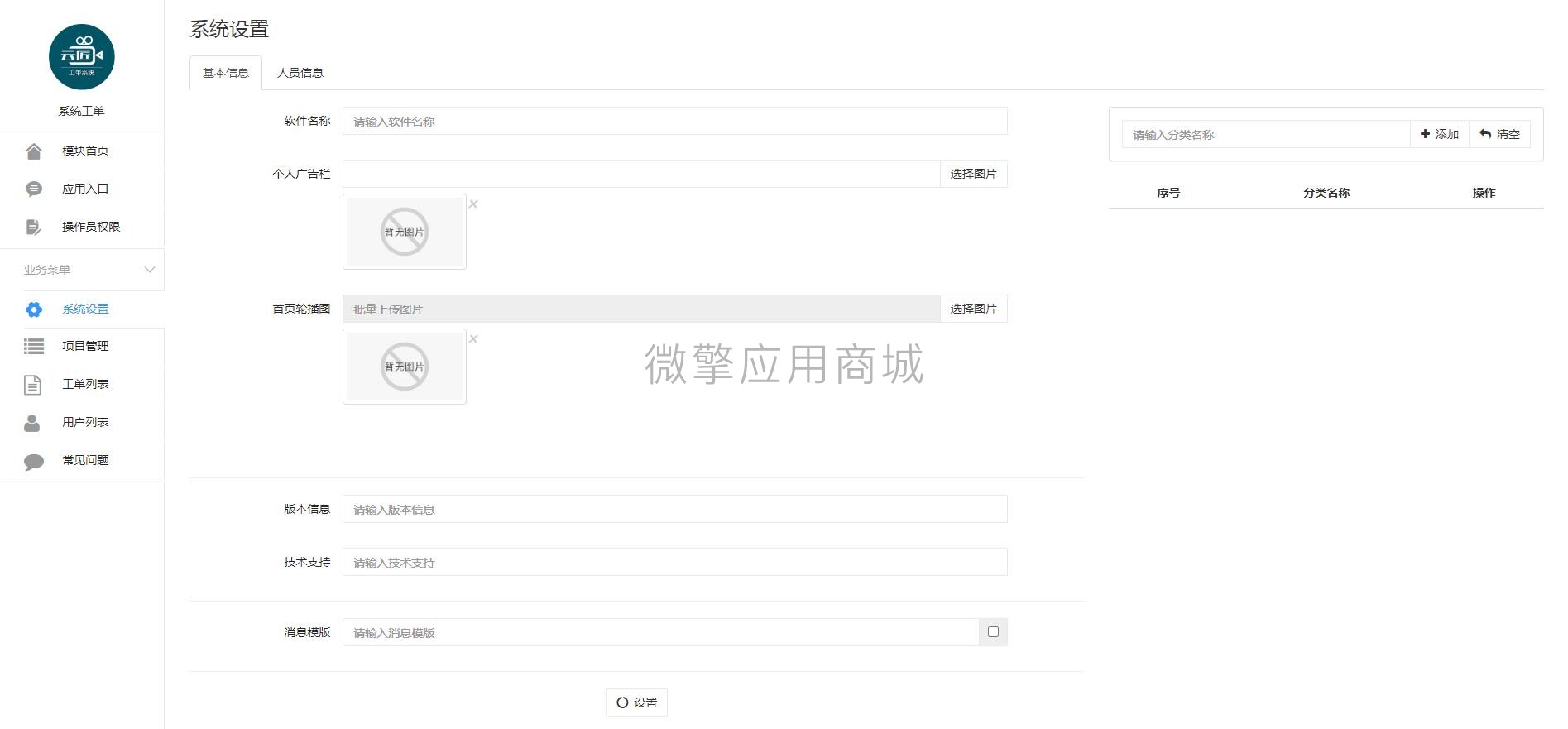Click the 应用入口 chat bubble icon

click(x=34, y=189)
